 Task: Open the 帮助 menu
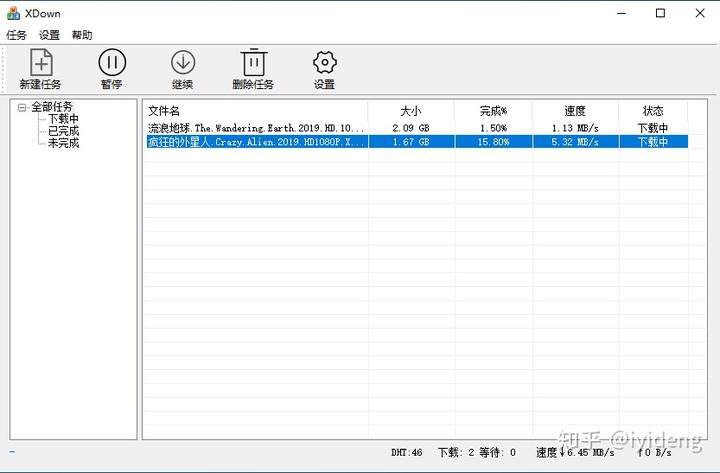pos(82,35)
